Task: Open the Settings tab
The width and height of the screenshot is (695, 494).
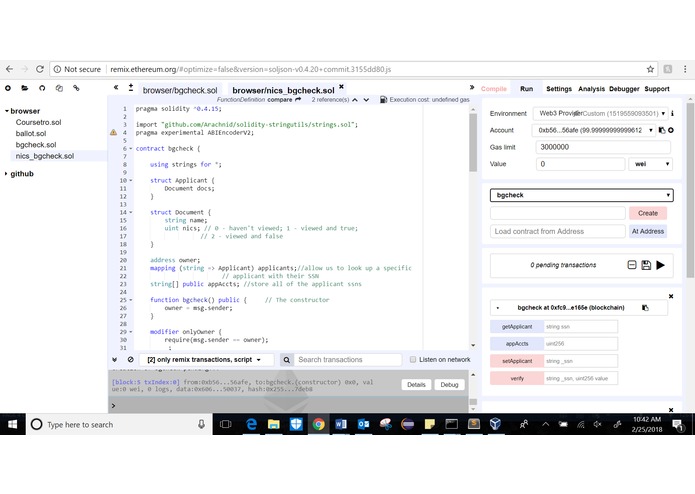Action: [559, 89]
